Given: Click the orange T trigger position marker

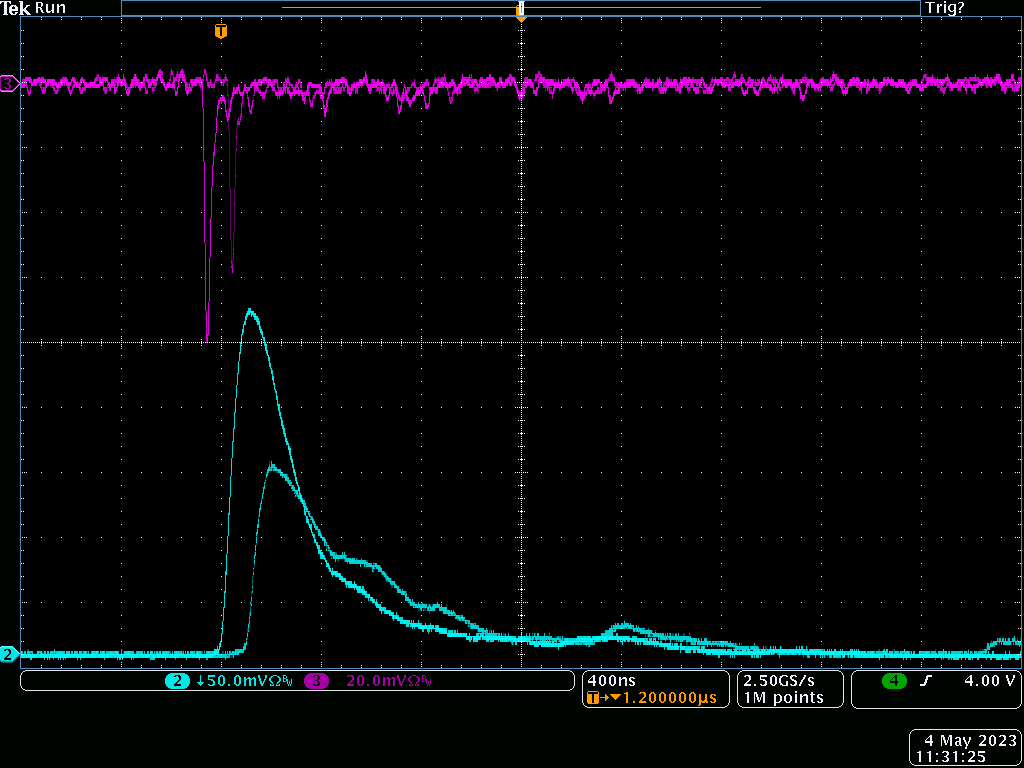Looking at the screenshot, I should pyautogui.click(x=221, y=32).
